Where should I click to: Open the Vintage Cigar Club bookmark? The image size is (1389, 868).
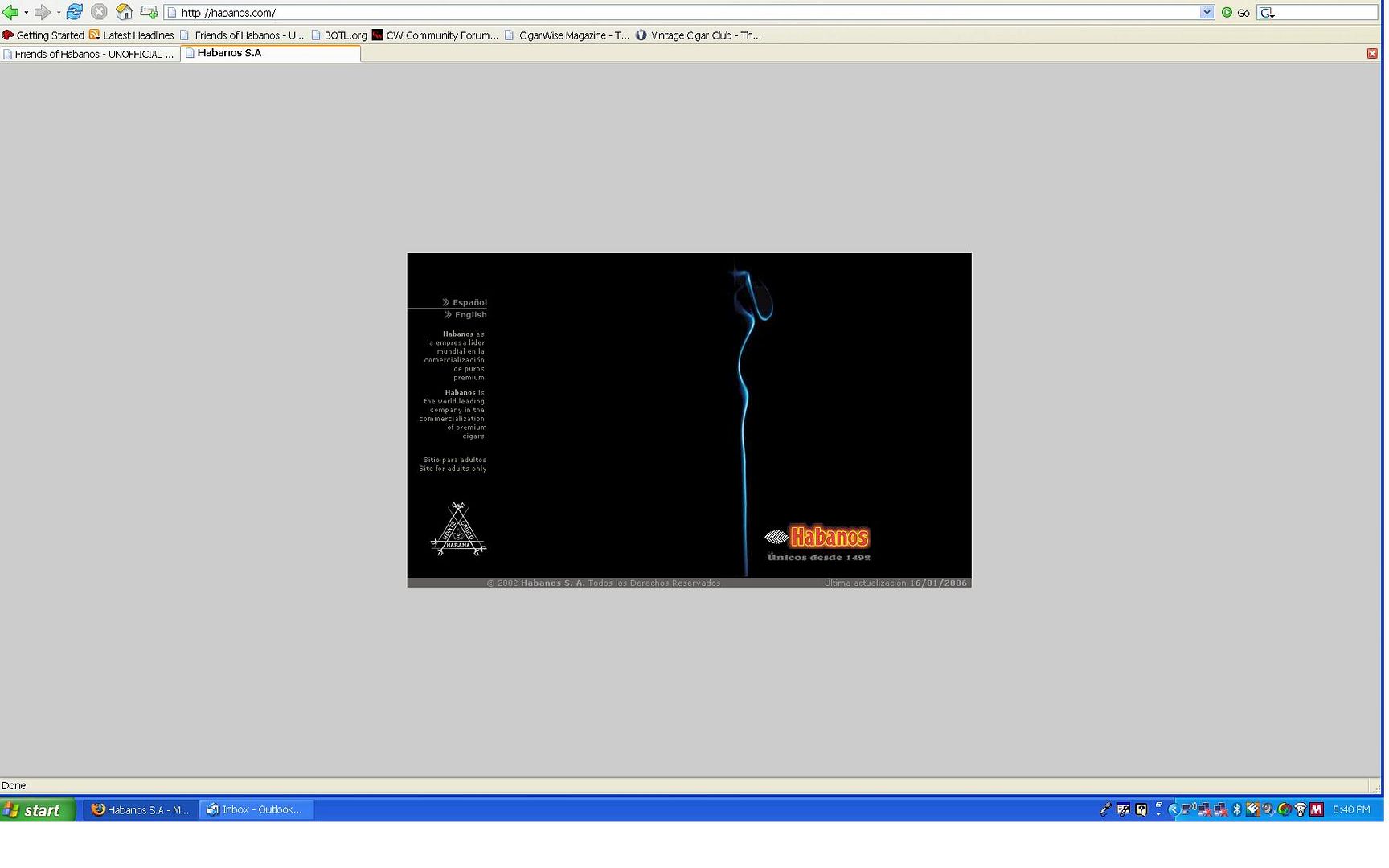click(x=699, y=35)
